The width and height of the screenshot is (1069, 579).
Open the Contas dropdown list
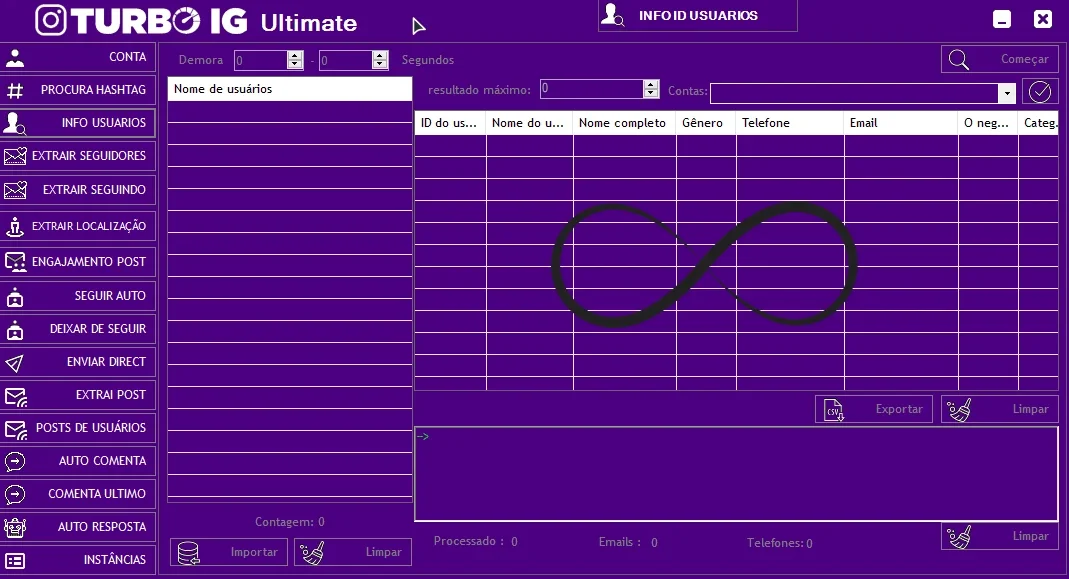1007,93
